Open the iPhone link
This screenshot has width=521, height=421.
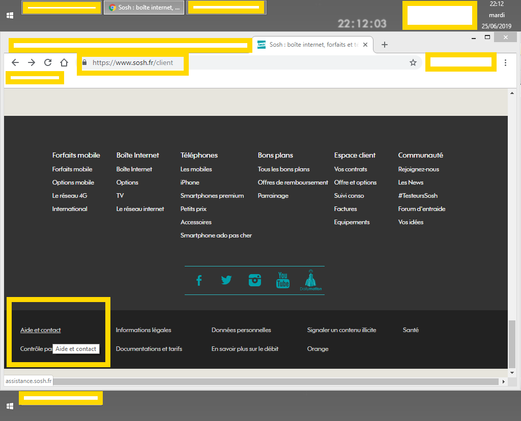click(190, 183)
